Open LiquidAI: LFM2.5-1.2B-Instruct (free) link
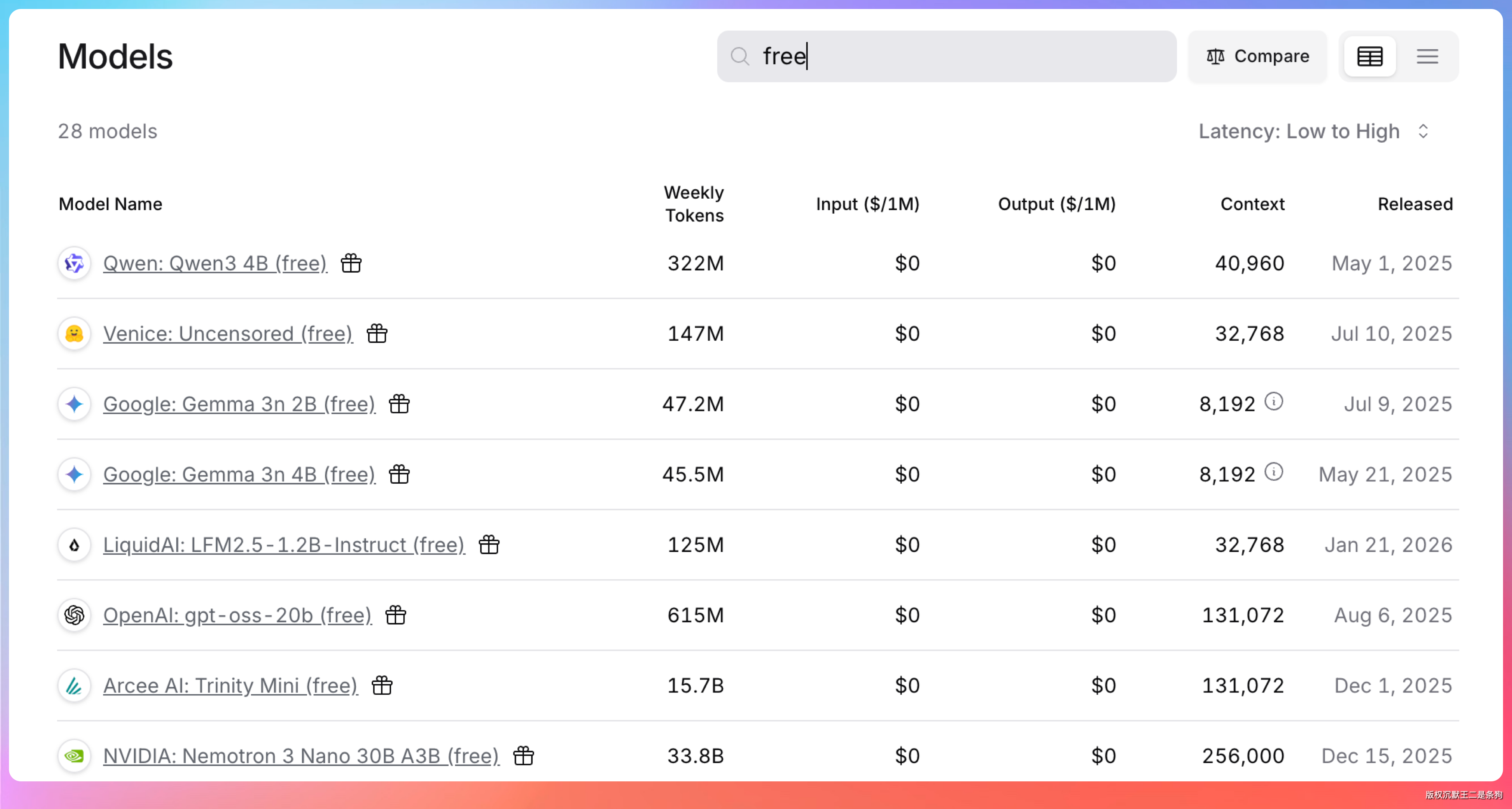 click(283, 545)
